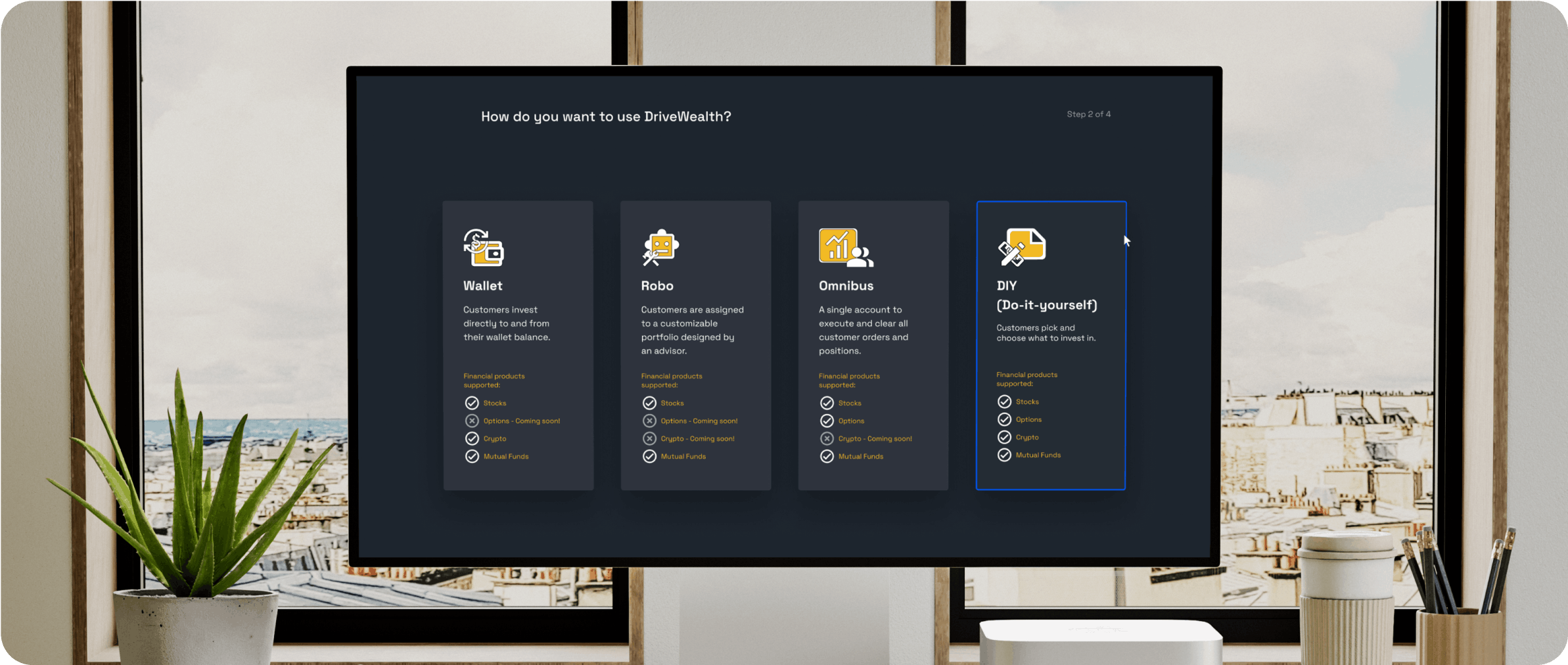The height and width of the screenshot is (665, 1568).
Task: Click the Wallet card's wallet icon
Action: click(483, 247)
